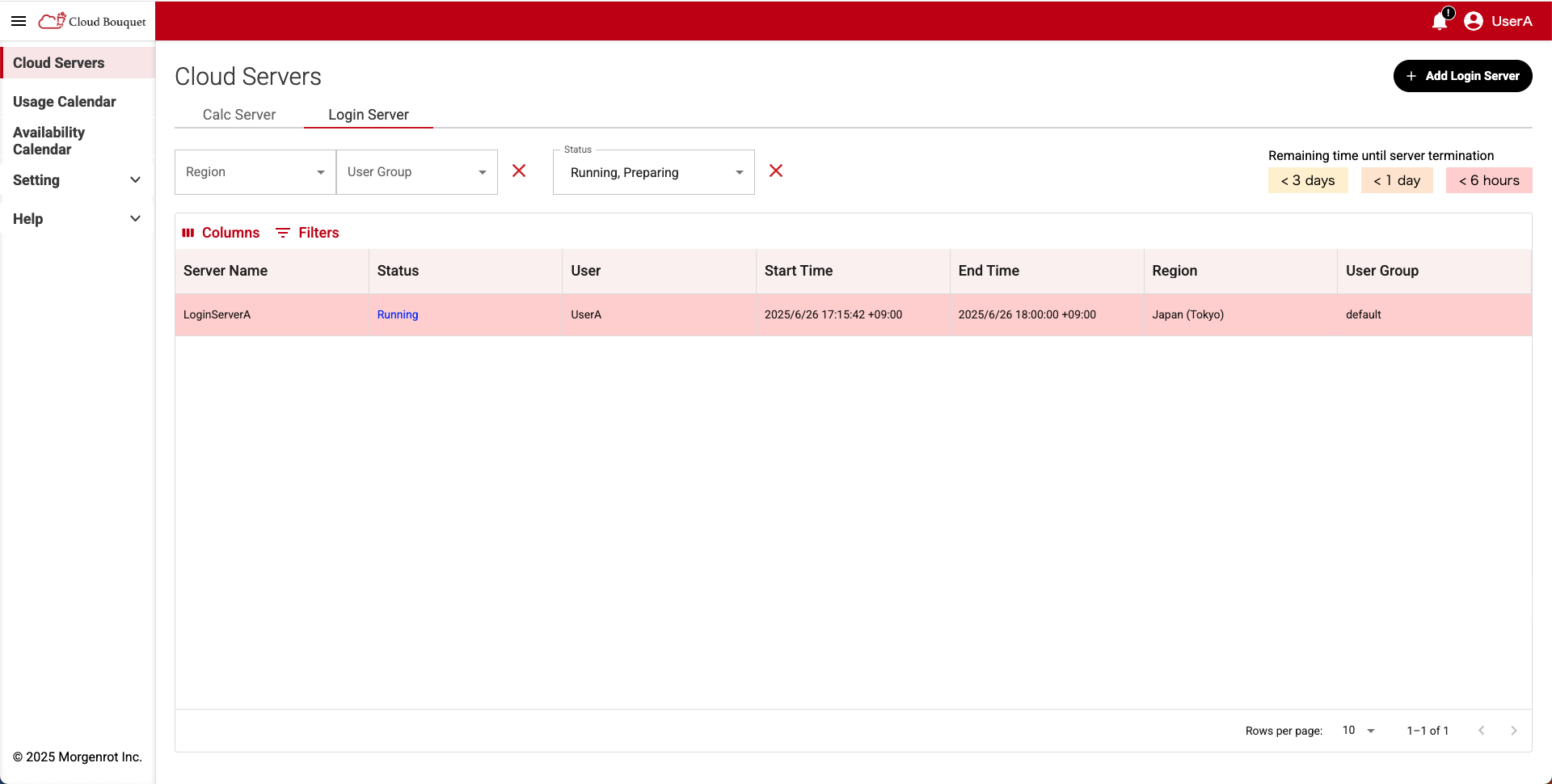1552x784 pixels.
Task: Sort by the End Time column header
Action: point(1047,271)
